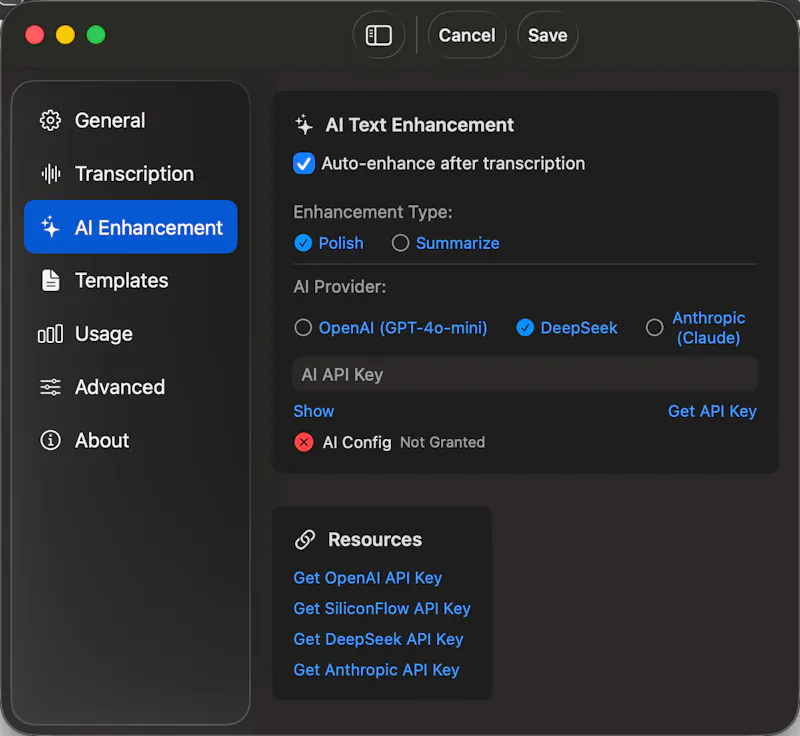This screenshot has height=736, width=800.
Task: Click the sparkle icon beside AI Text Enhancement
Action: point(304,125)
